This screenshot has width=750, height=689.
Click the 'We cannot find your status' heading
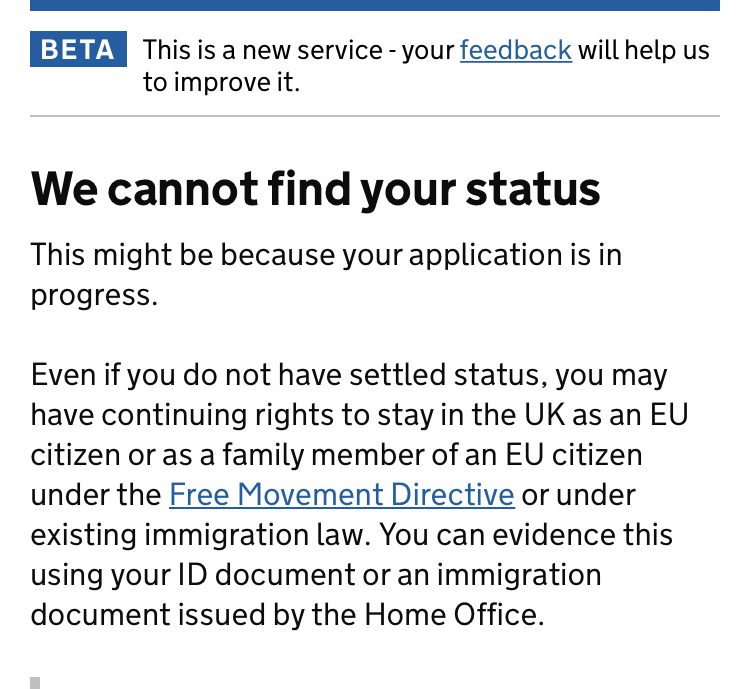click(x=315, y=189)
